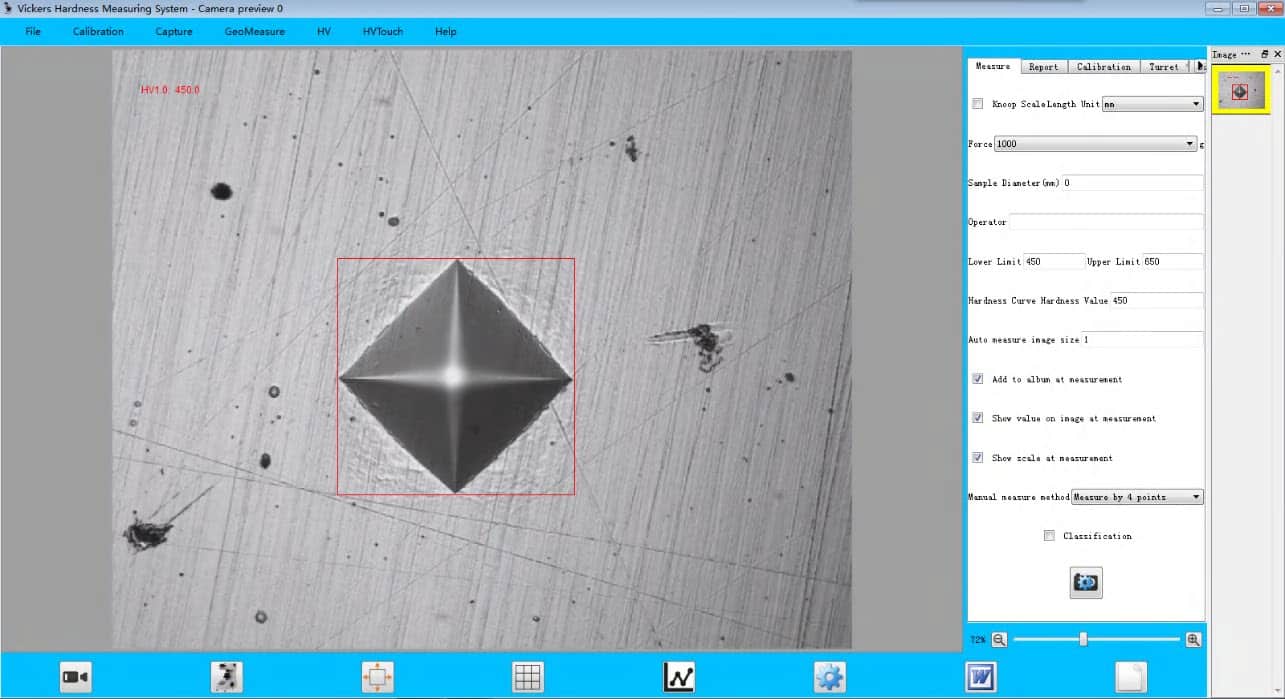This screenshot has width=1285, height=699.
Task: Enable the Classification checkbox
Action: click(x=1049, y=535)
